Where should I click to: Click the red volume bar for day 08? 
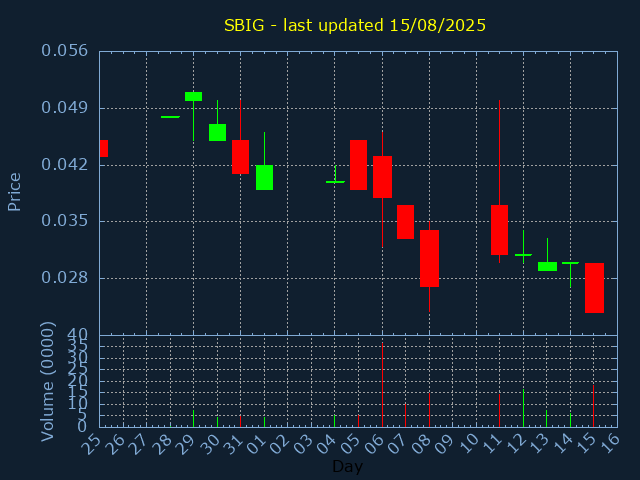[429, 410]
